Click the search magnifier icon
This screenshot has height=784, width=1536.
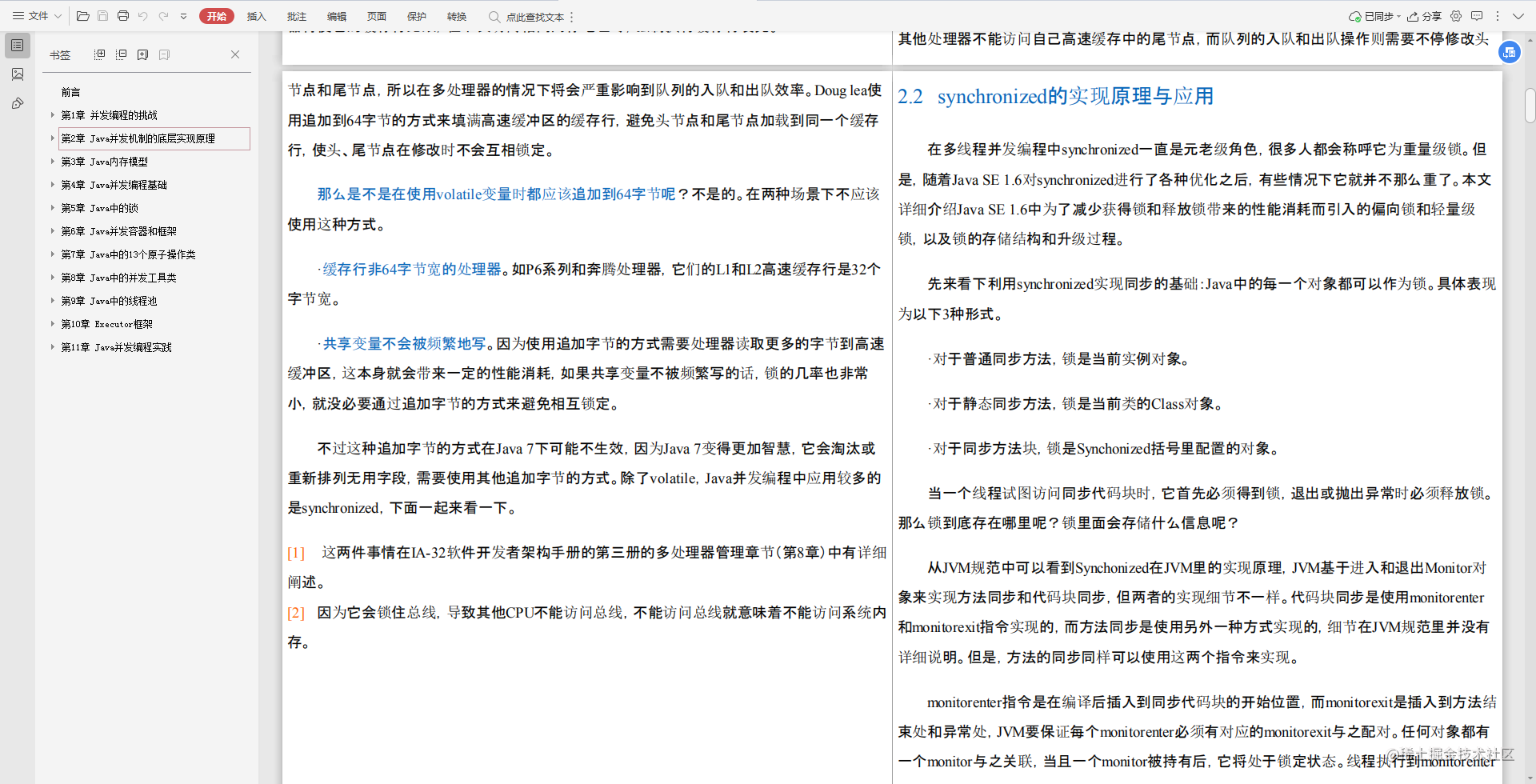point(494,16)
